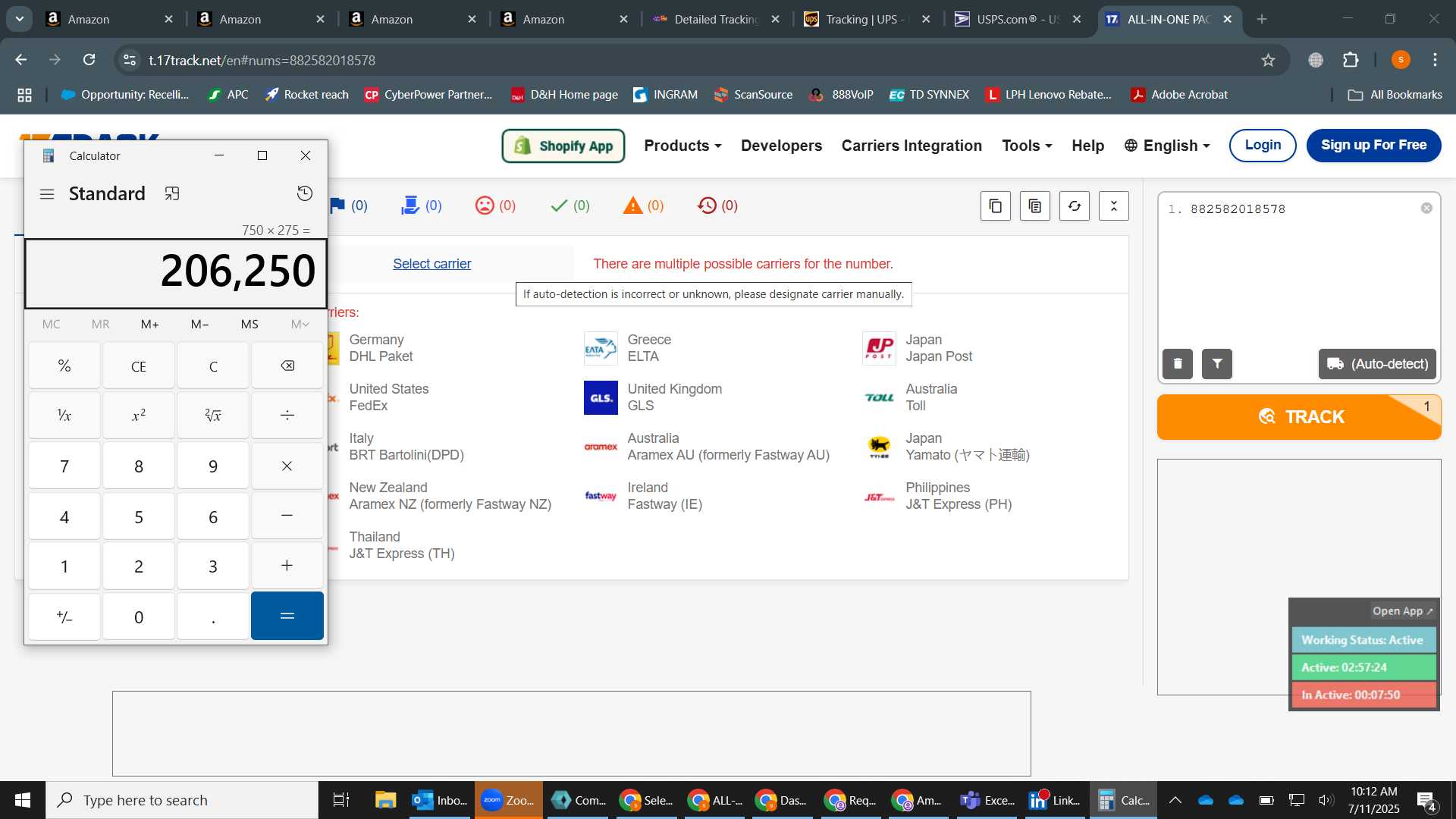1456x819 pixels.
Task: Open the Auto-detect carrier selector
Action: (1377, 364)
